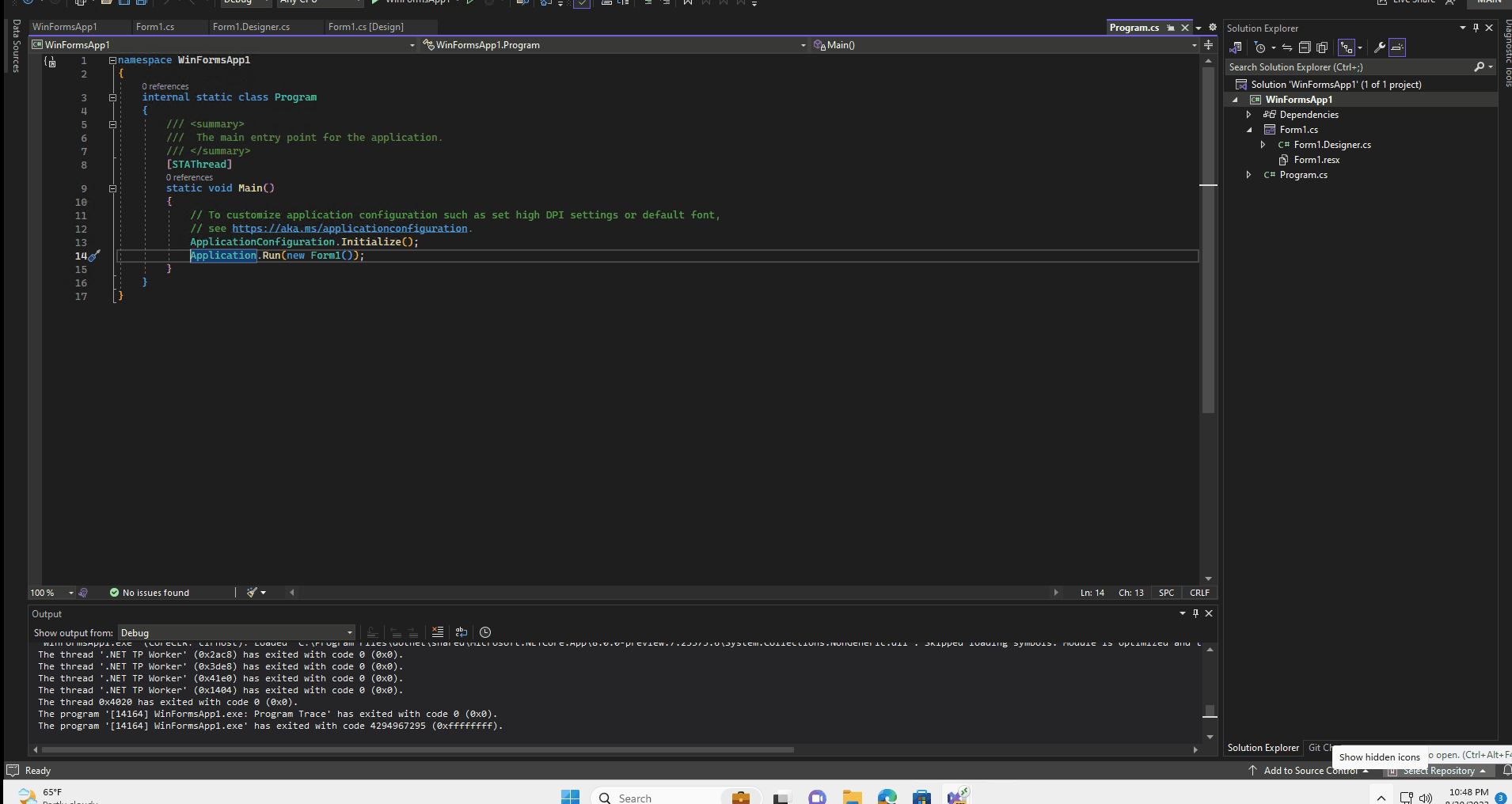Click the CRLF line ending indicator

1199,593
